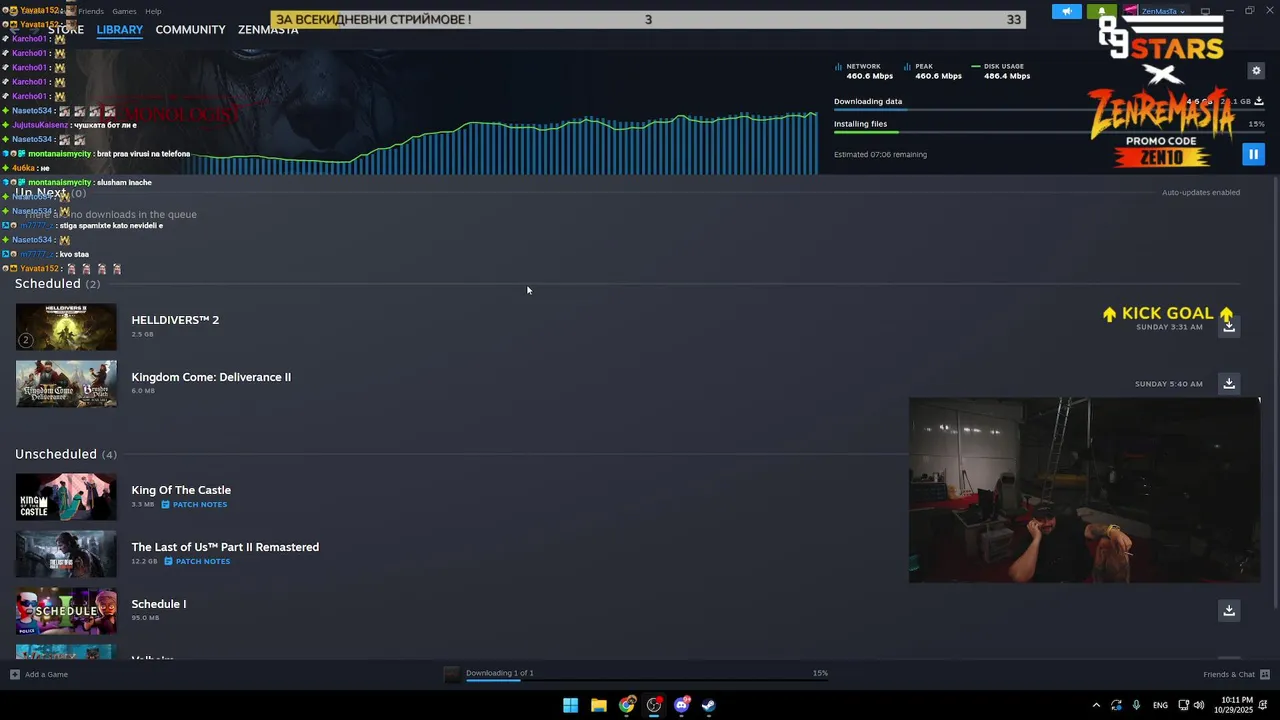
Task: Open Chrome from the taskbar
Action: 626,705
